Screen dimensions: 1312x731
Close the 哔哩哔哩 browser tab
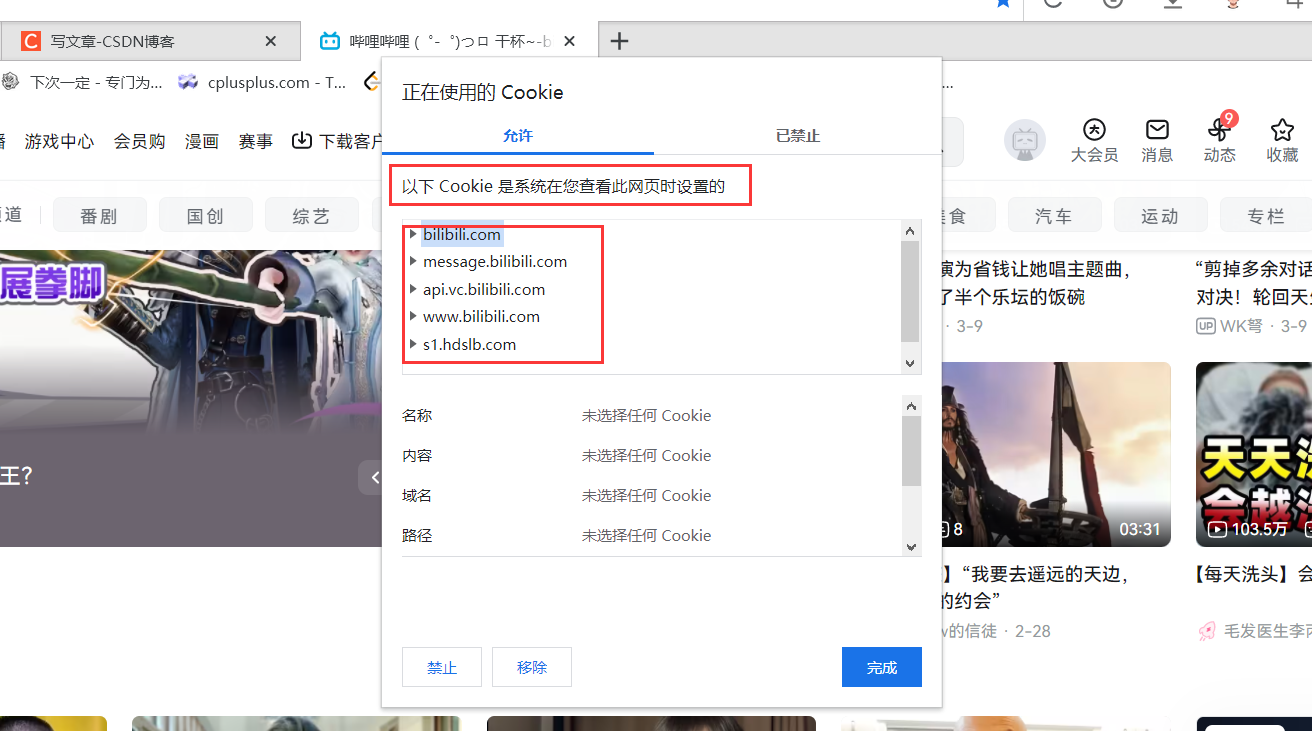(x=570, y=41)
